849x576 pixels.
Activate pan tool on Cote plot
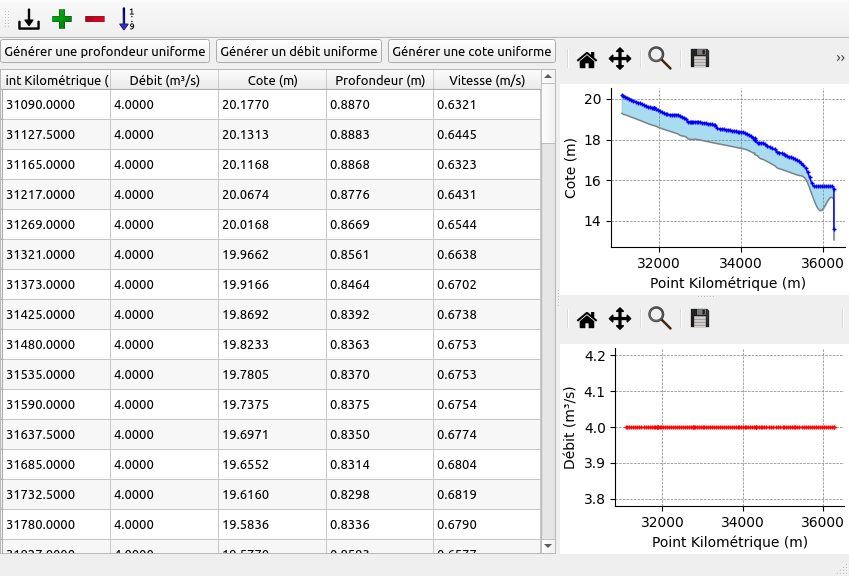[x=620, y=59]
